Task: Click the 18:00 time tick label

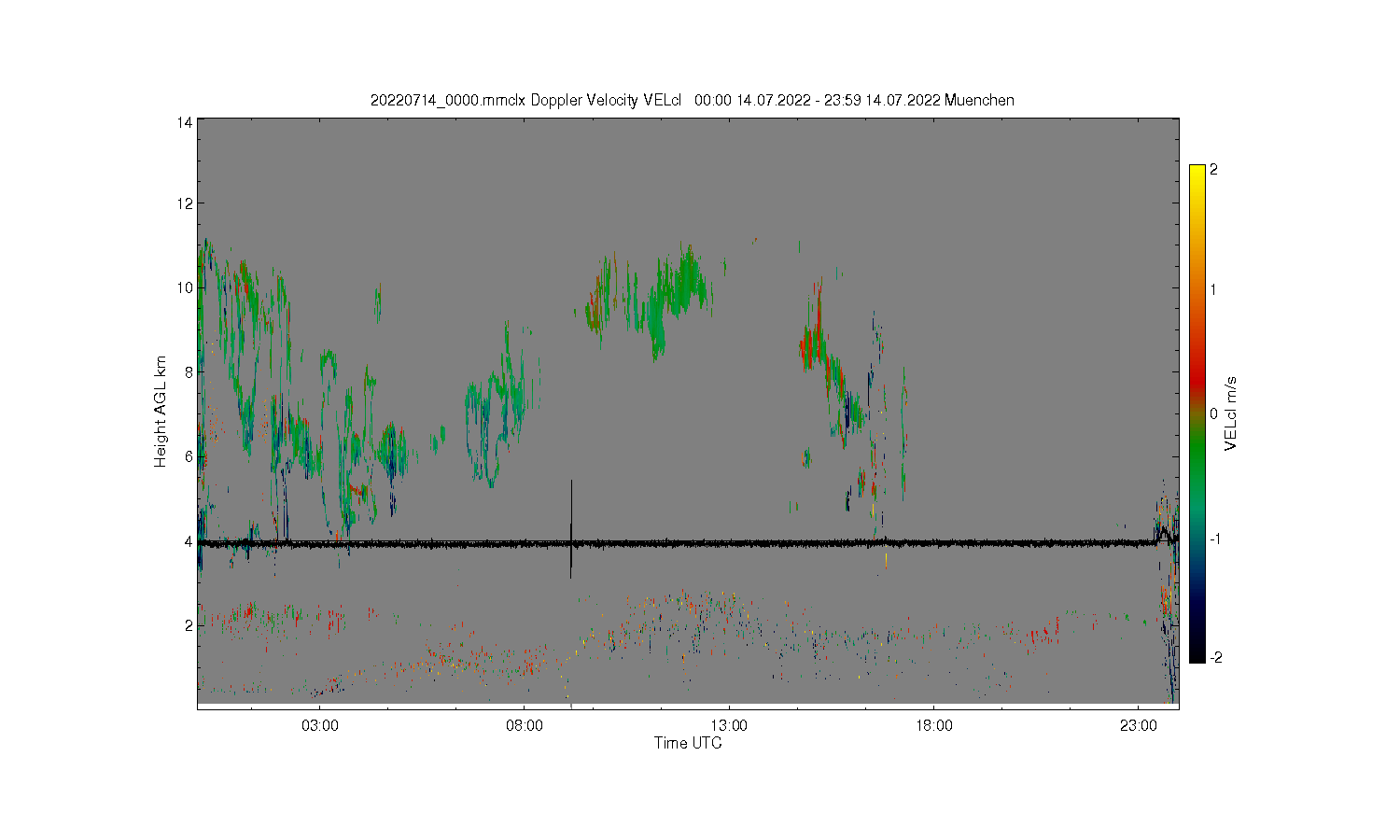Action: click(933, 726)
